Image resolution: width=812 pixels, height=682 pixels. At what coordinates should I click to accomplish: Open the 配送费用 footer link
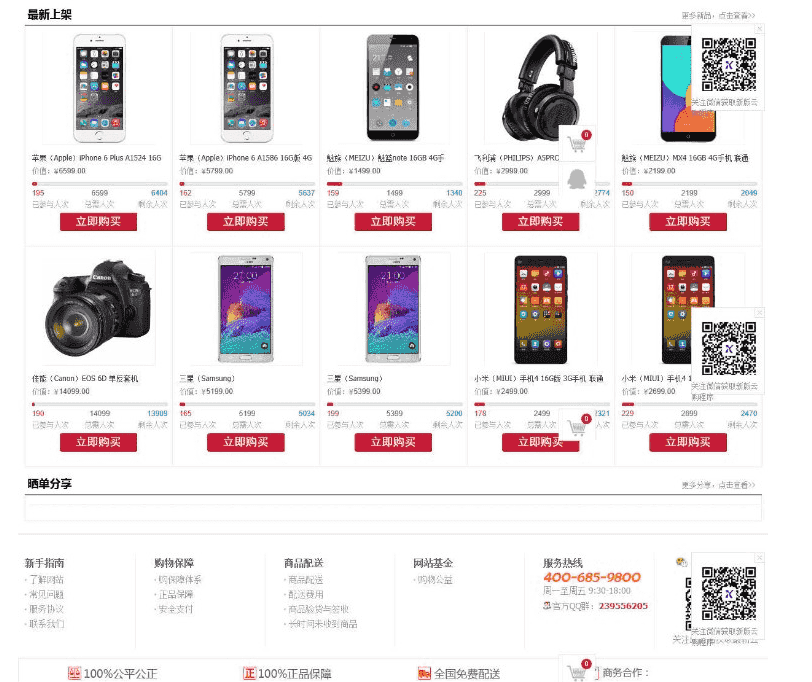click(306, 594)
